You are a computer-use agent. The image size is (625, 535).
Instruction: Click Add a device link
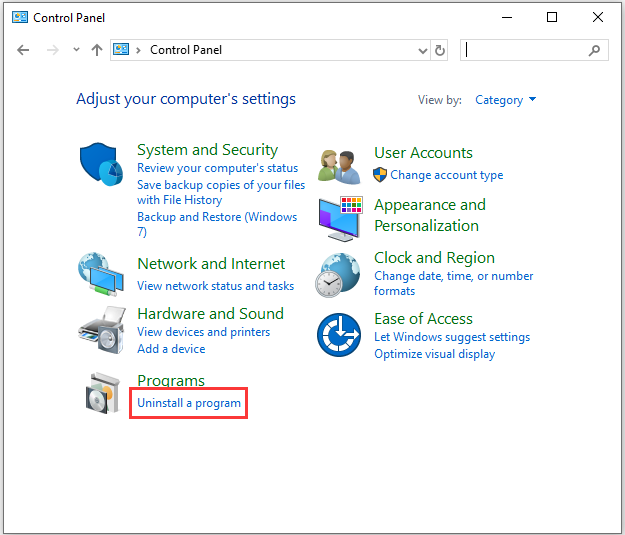pos(171,349)
